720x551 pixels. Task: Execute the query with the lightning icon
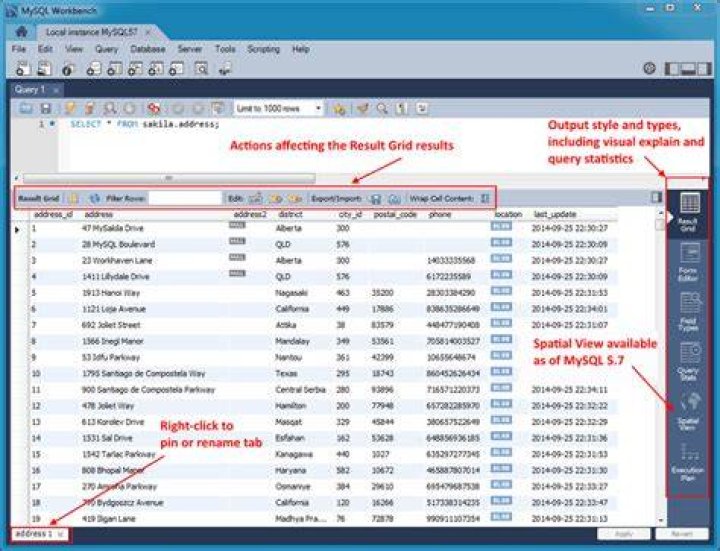[x=70, y=108]
